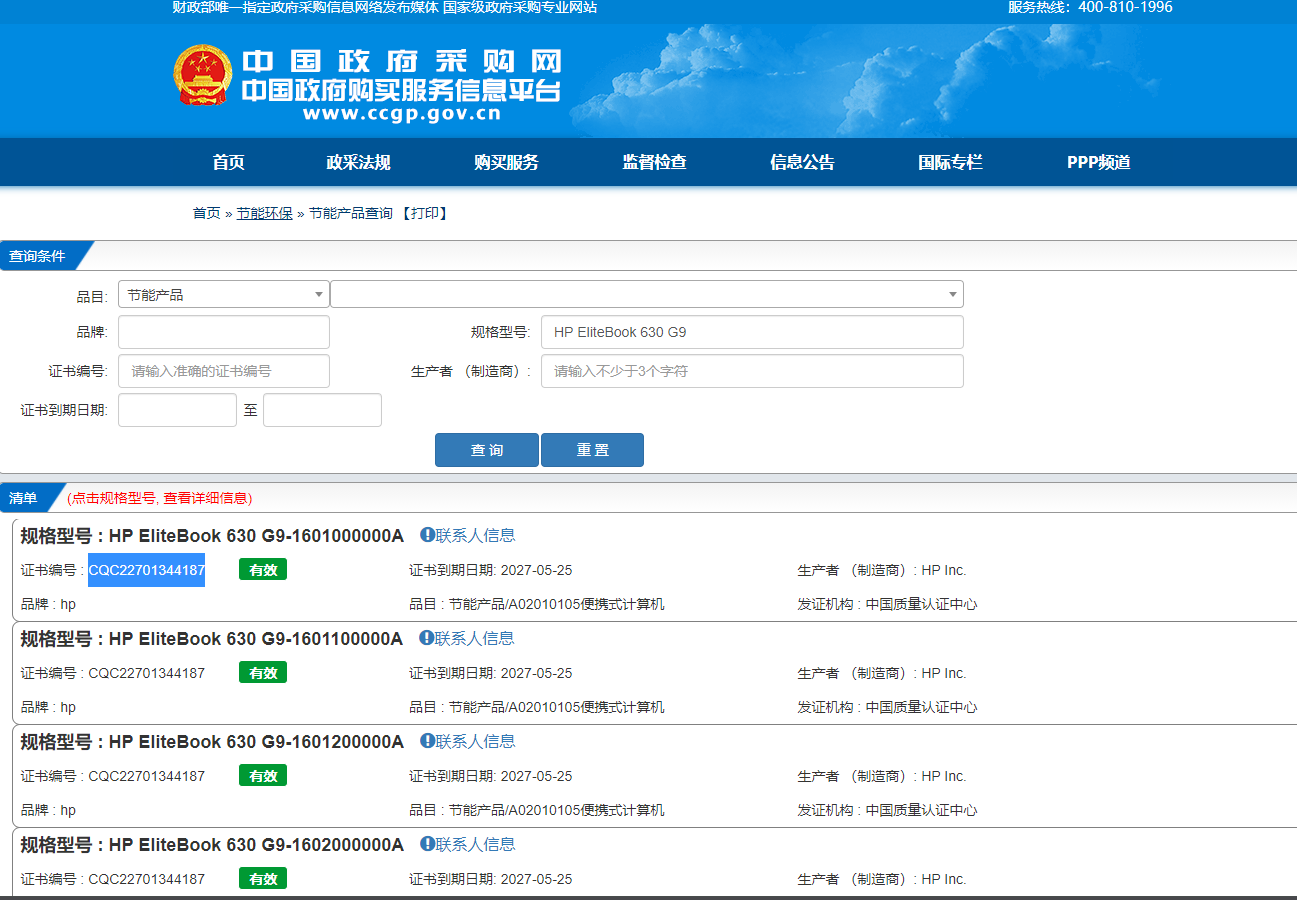Focus the 生产者(制造商) input field
Viewport: 1297px width, 900px height.
pyautogui.click(x=752, y=371)
